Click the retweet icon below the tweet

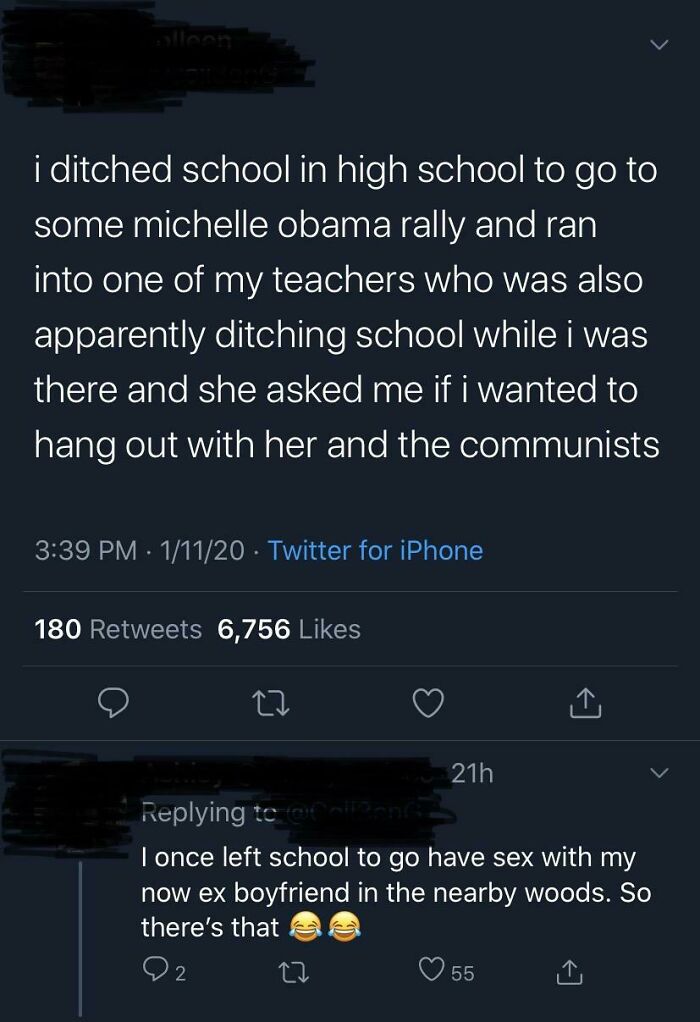[x=270, y=704]
